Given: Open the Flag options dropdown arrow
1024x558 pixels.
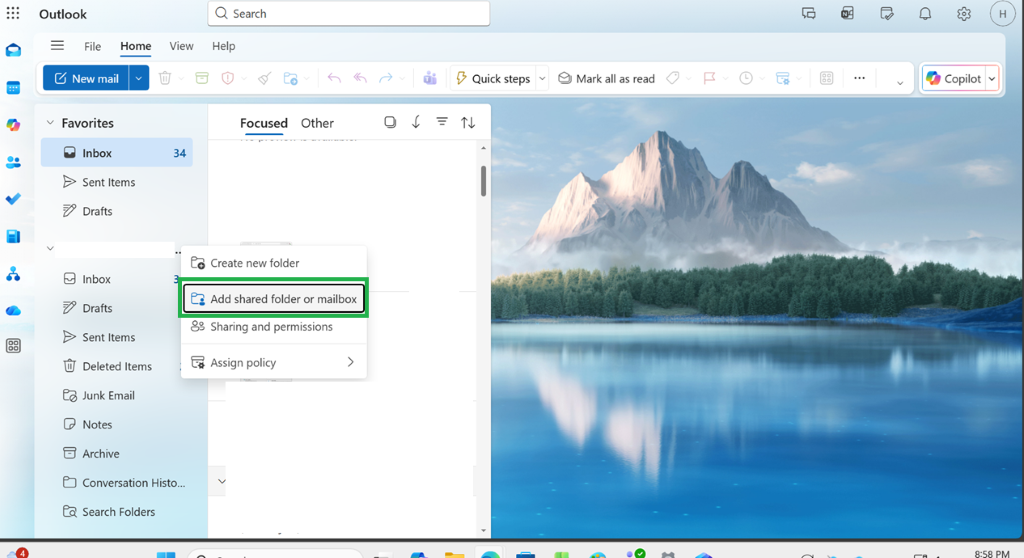Looking at the screenshot, I should pos(726,79).
